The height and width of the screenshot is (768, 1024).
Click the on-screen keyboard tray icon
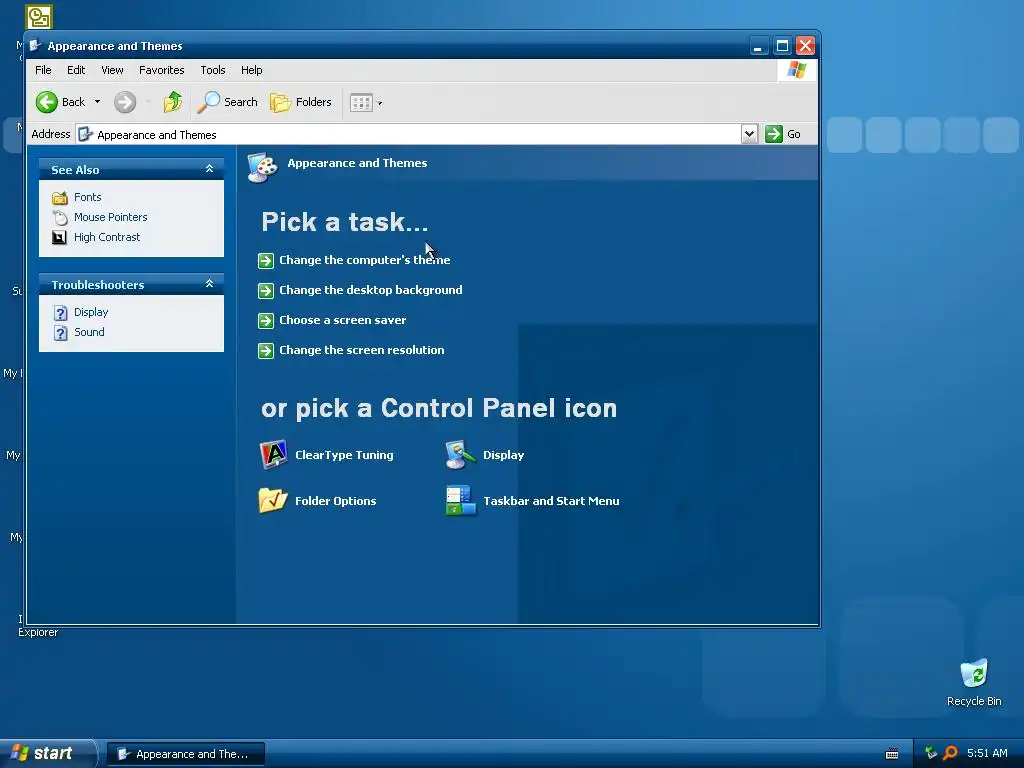(x=891, y=754)
